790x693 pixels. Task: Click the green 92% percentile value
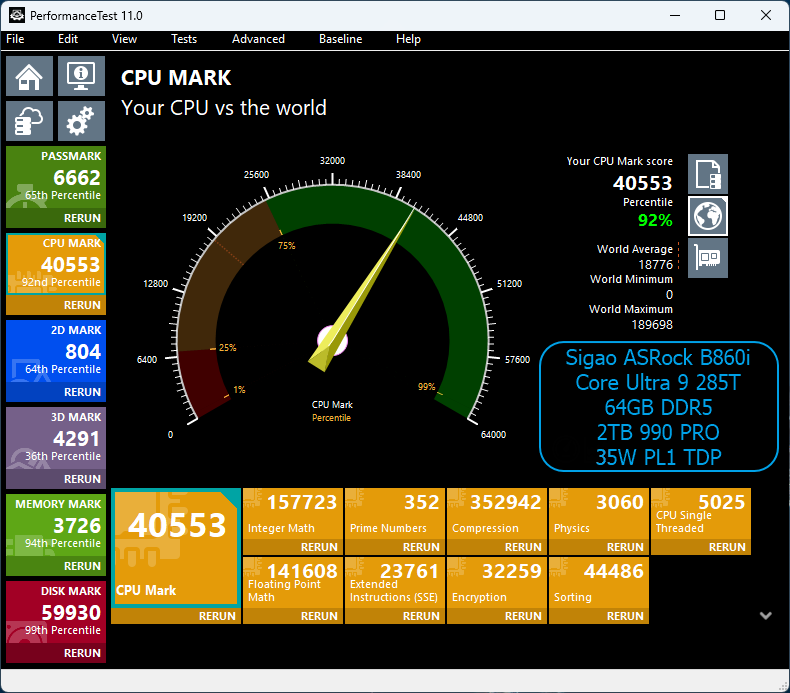point(654,220)
